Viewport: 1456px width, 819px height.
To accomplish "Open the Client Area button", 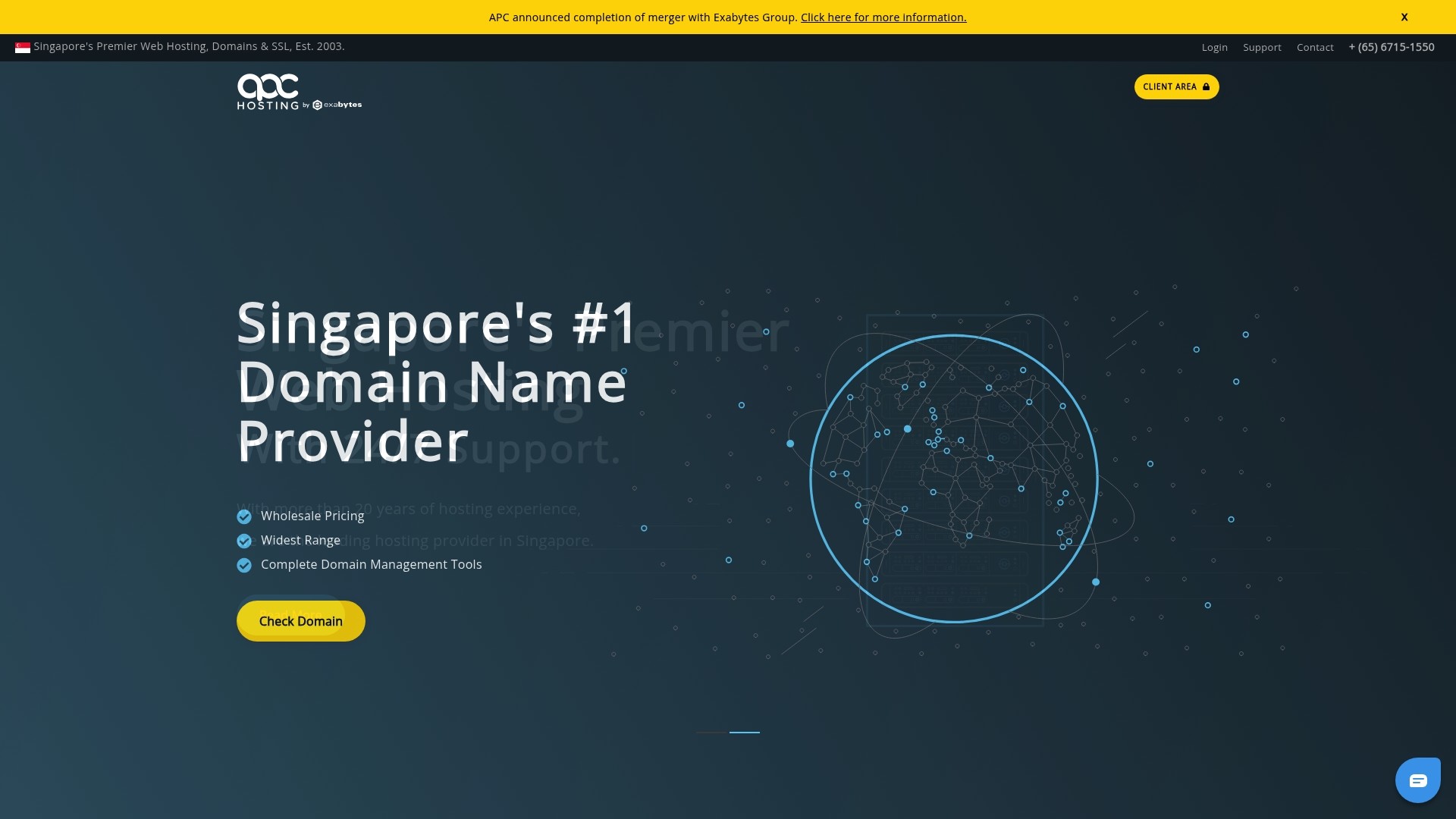I will pyautogui.click(x=1176, y=86).
